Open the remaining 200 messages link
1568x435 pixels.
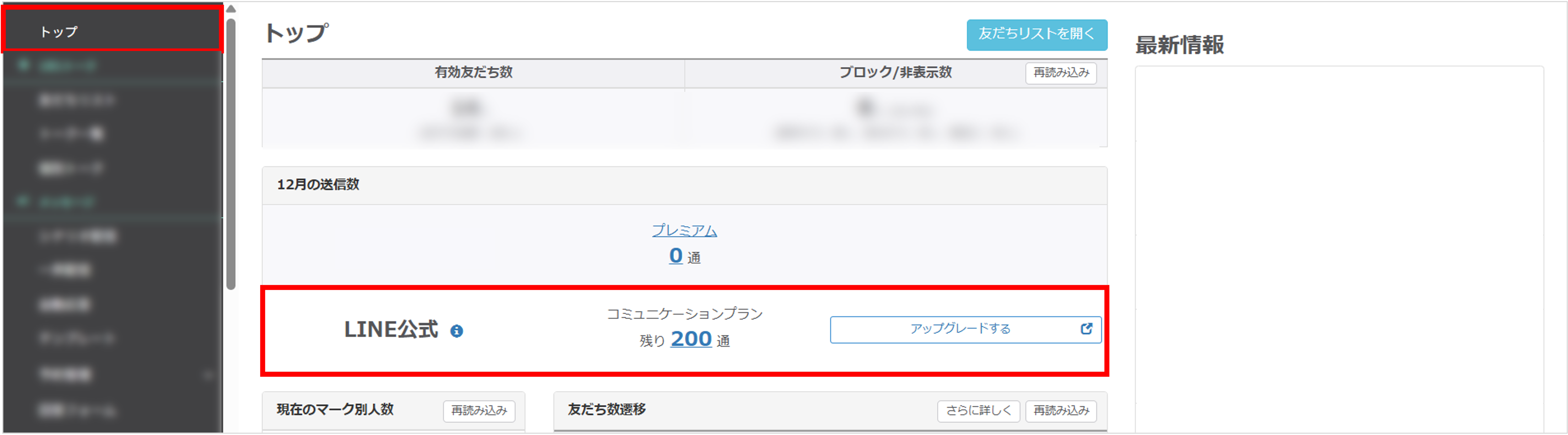point(691,339)
